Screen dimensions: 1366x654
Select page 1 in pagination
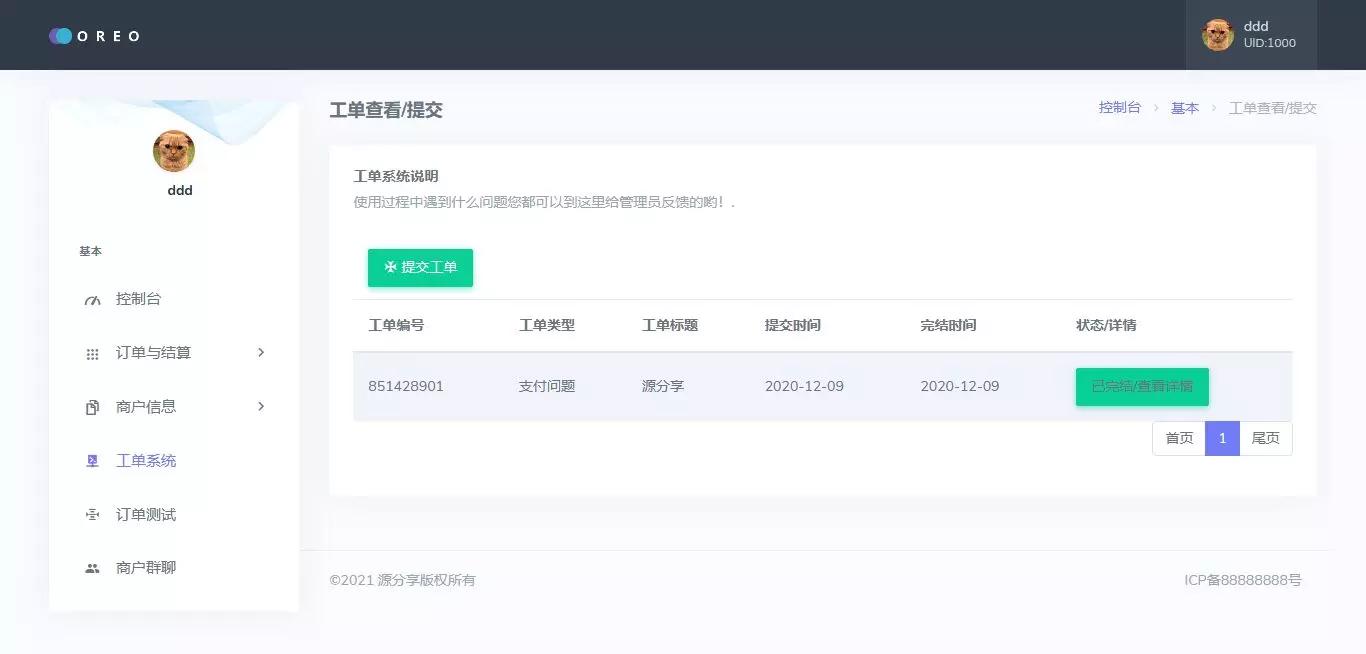point(1222,438)
